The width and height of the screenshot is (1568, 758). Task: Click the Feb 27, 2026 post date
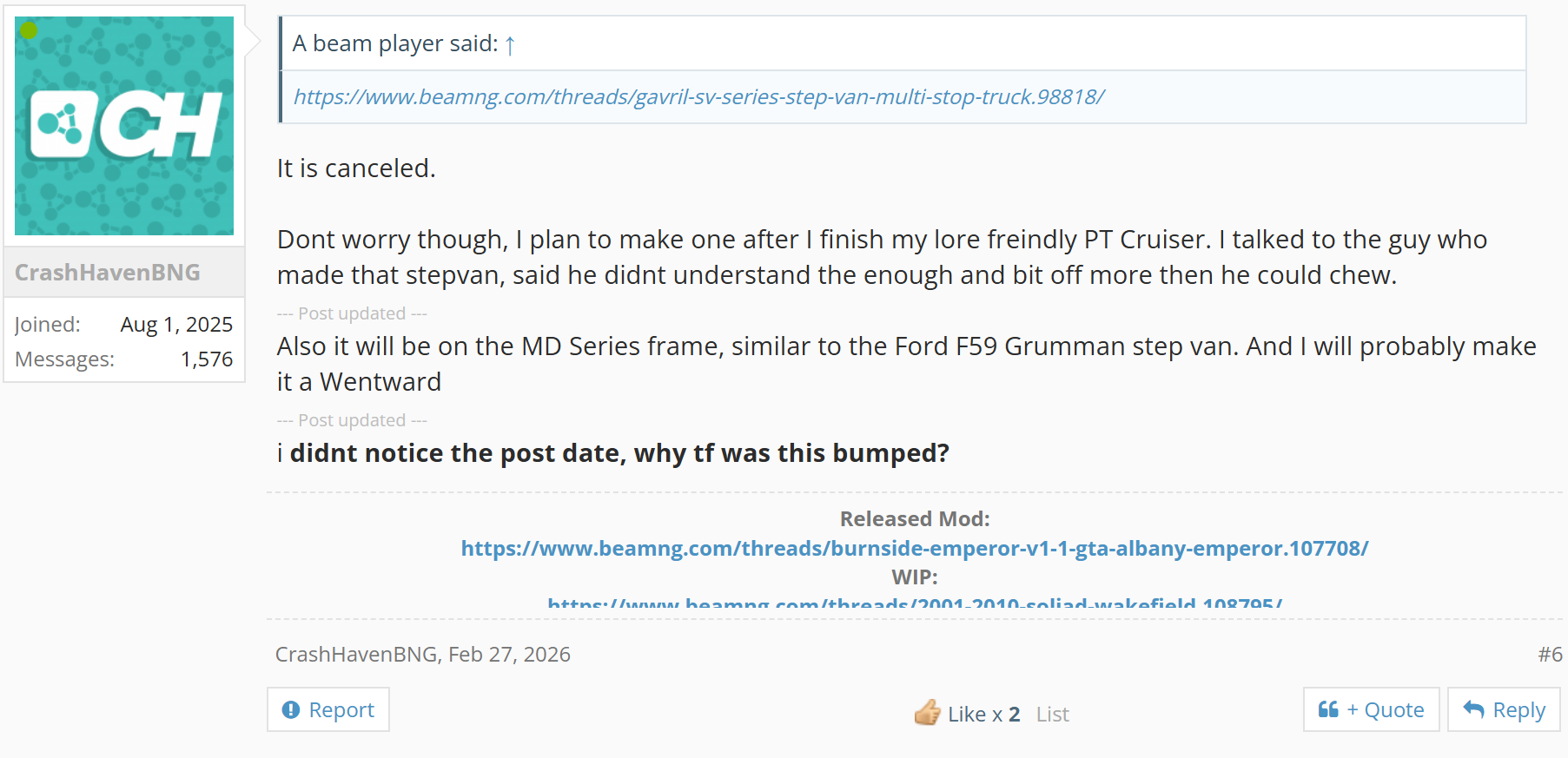509,655
